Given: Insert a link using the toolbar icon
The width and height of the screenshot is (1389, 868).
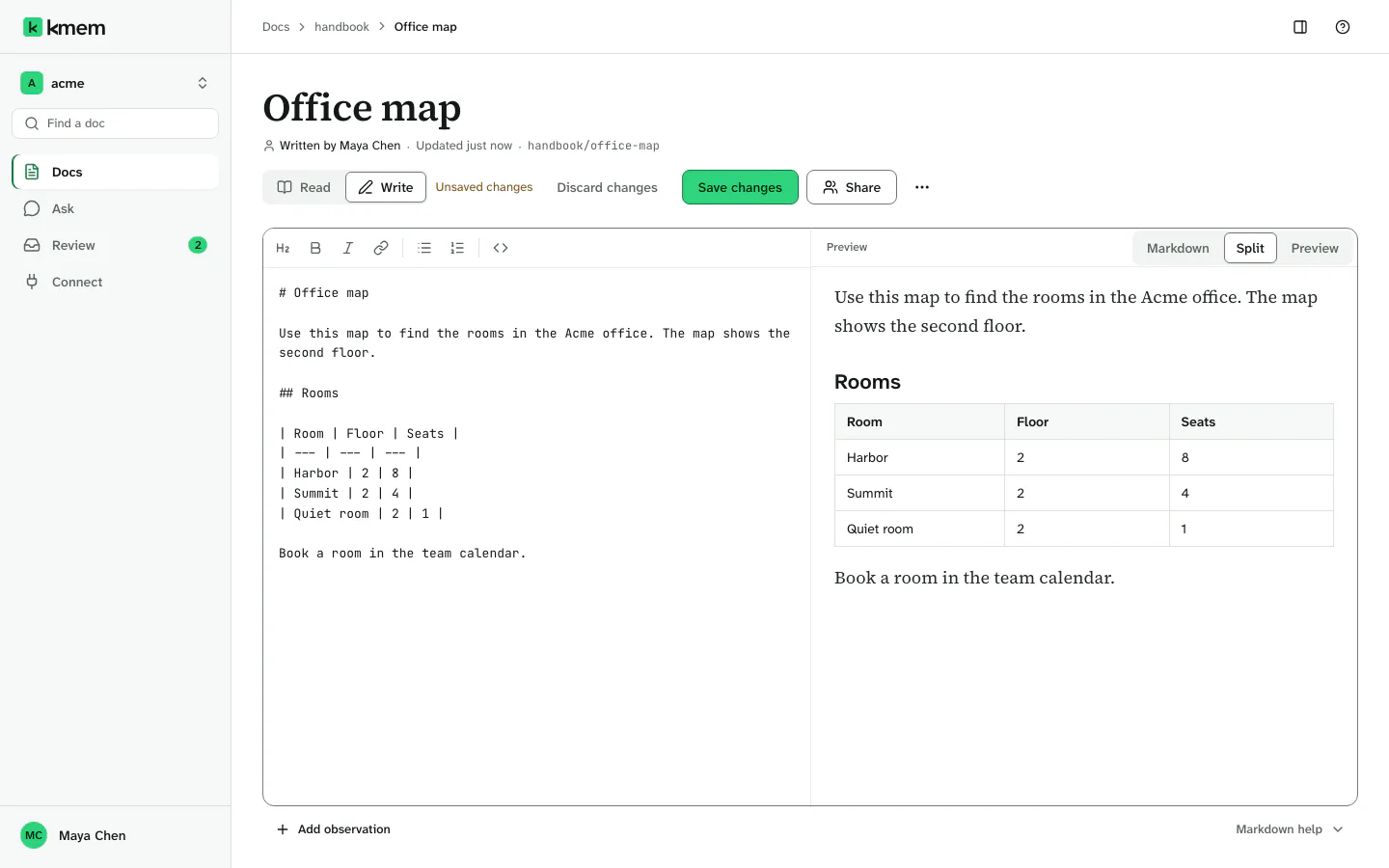Looking at the screenshot, I should [381, 248].
